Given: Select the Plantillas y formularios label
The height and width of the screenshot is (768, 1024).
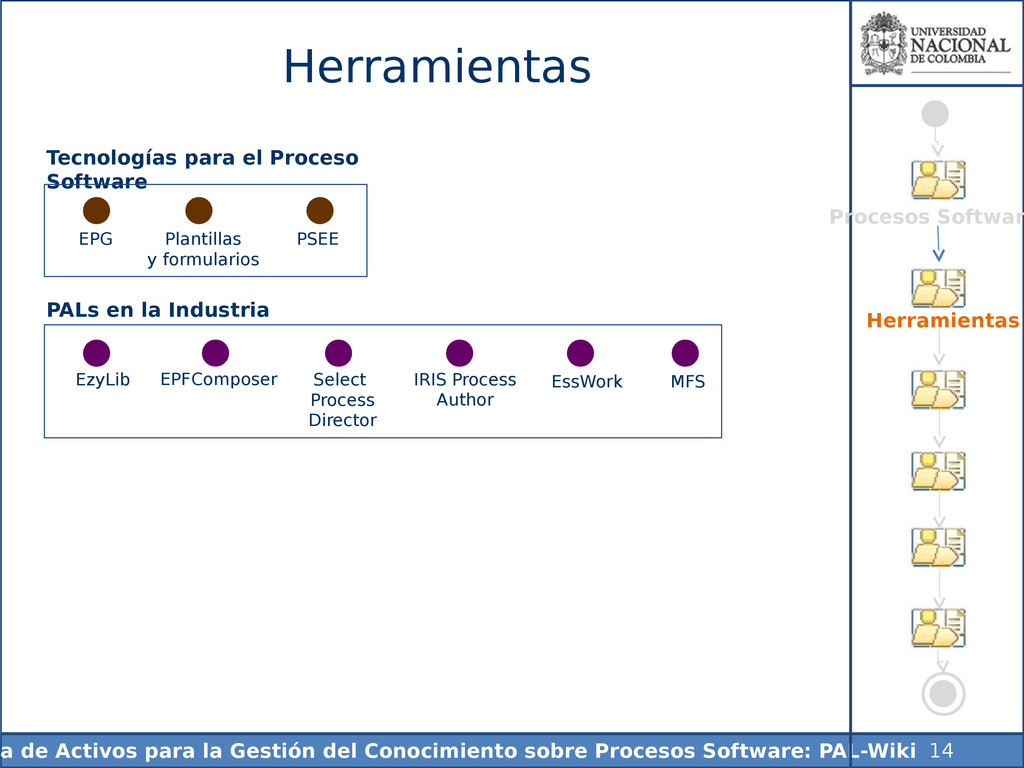Looking at the screenshot, I should pyautogui.click(x=203, y=249).
